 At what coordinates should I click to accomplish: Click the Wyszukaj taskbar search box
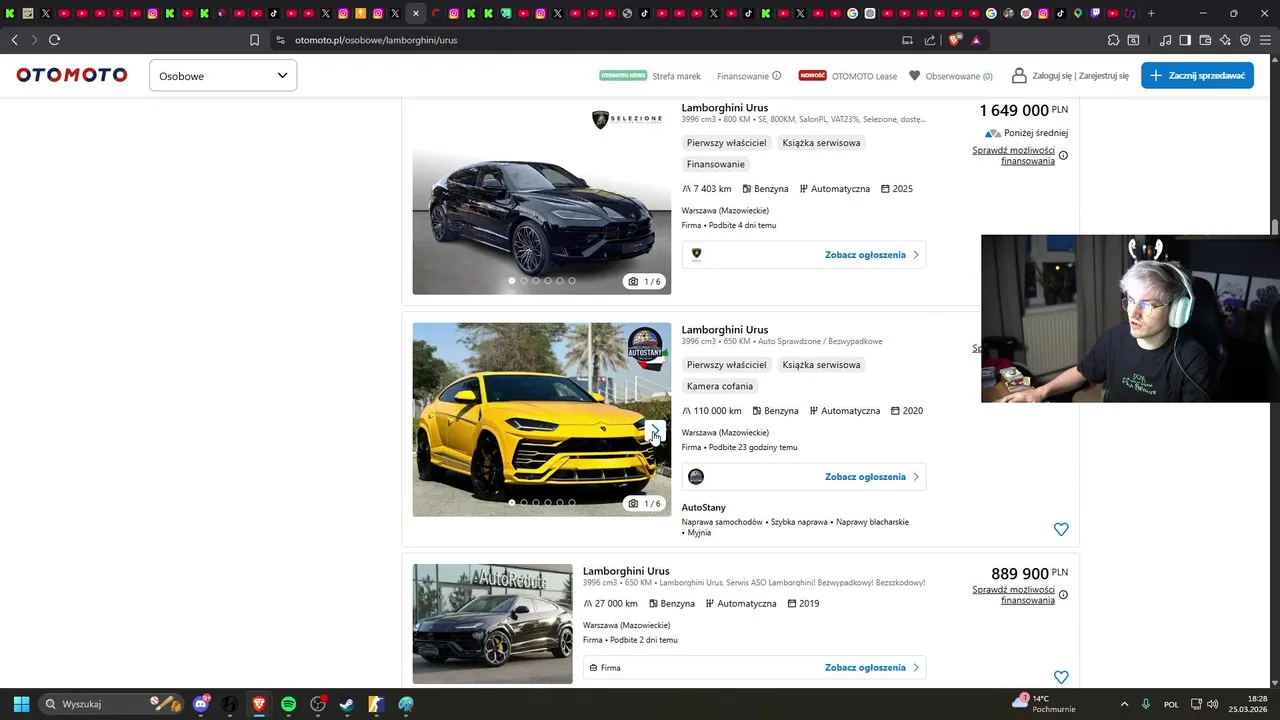[112, 704]
